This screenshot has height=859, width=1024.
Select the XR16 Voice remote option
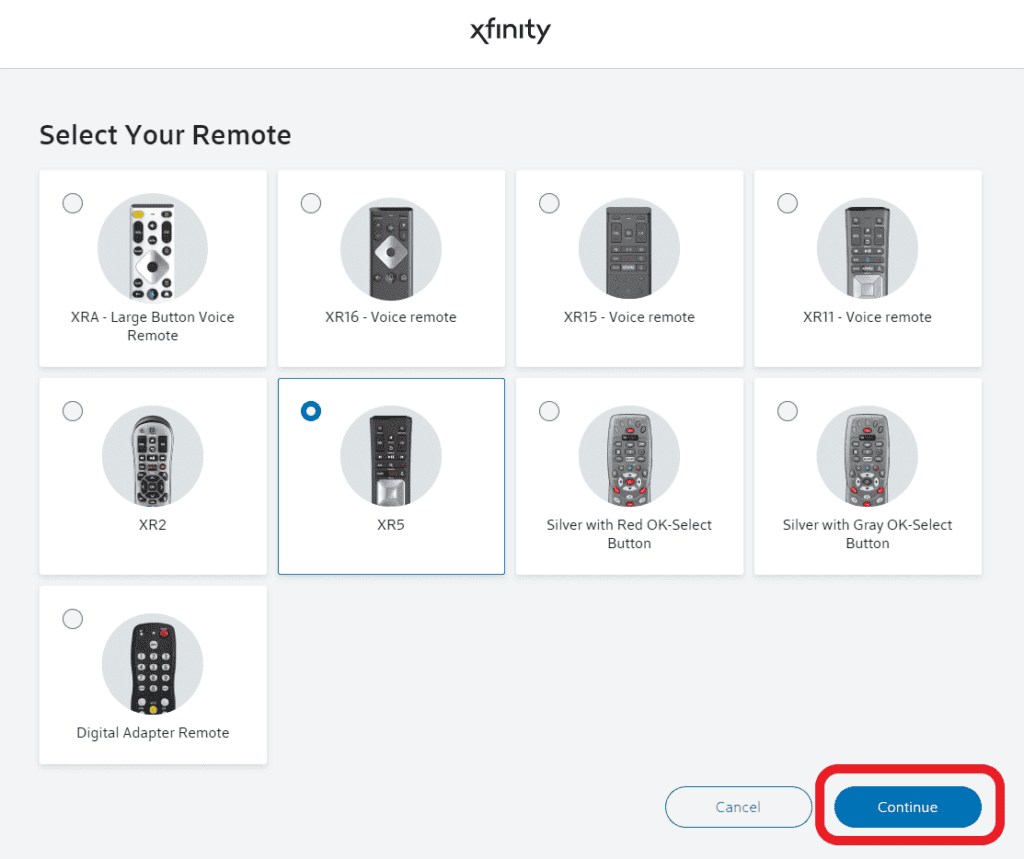coord(310,203)
